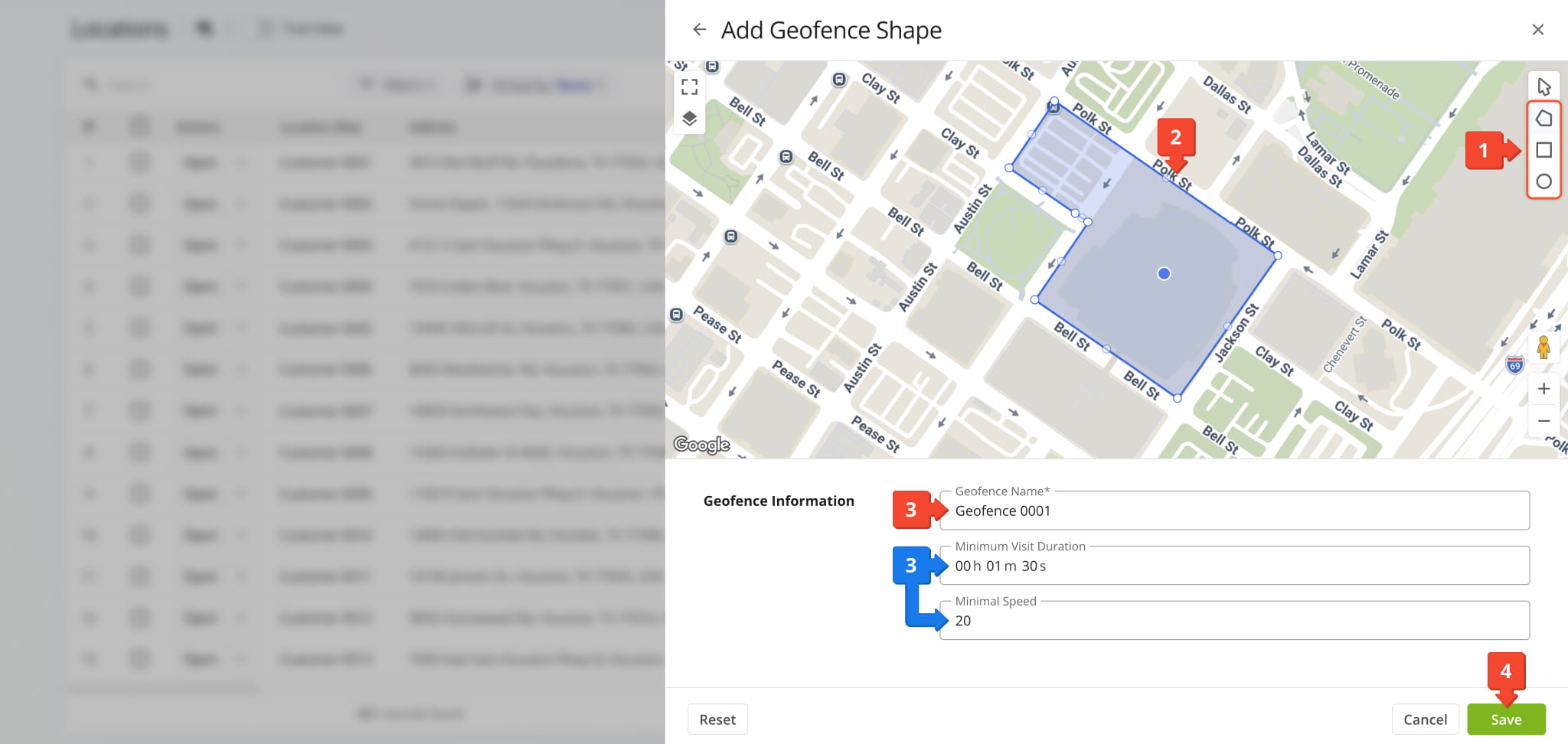Screen dimensions: 1568x744
Task: Zoom in on the map
Action: [x=1543, y=389]
